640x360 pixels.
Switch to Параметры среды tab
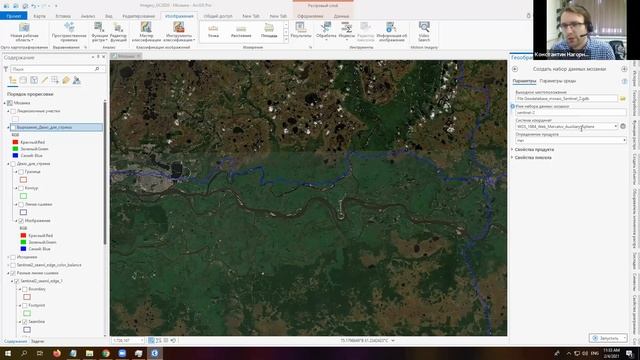tap(558, 81)
